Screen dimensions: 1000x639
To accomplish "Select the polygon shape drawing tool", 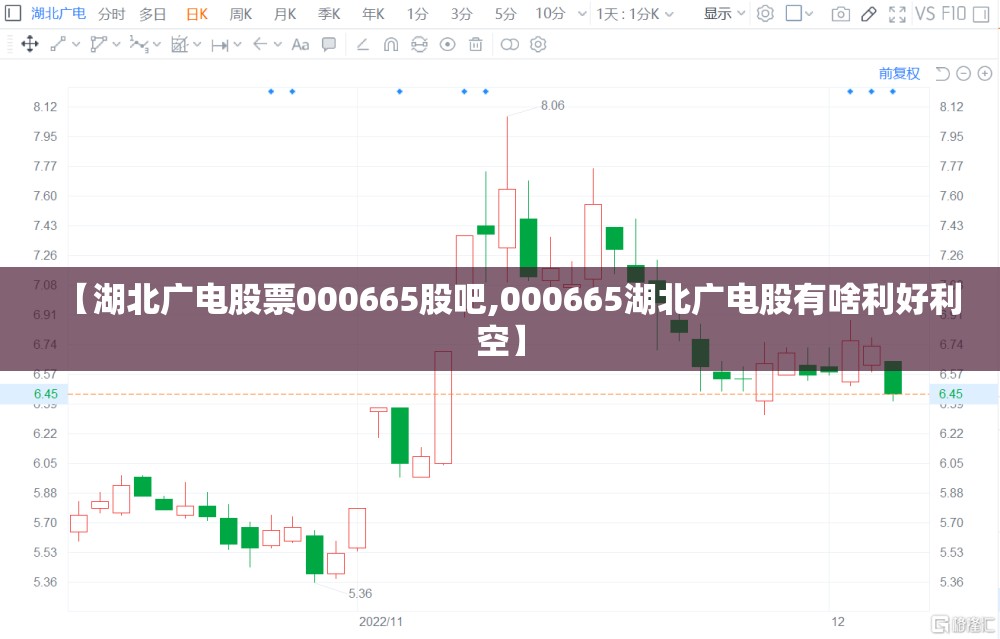I will [x=98, y=44].
